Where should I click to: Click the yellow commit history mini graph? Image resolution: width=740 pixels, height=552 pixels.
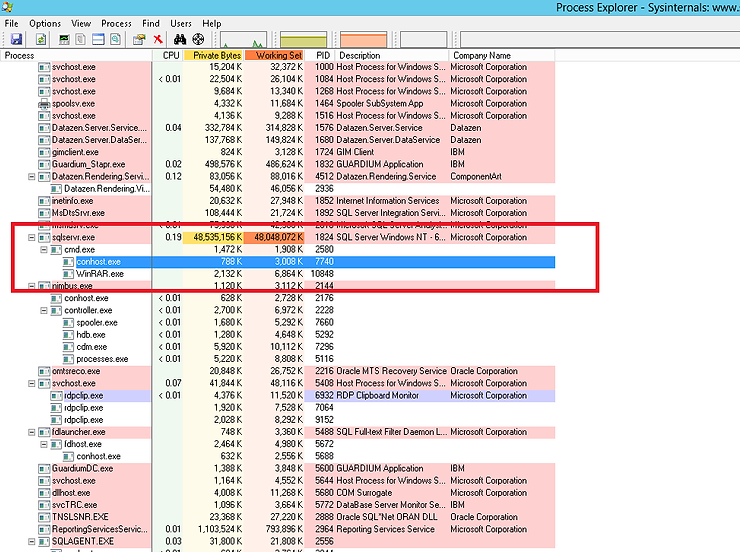point(303,40)
